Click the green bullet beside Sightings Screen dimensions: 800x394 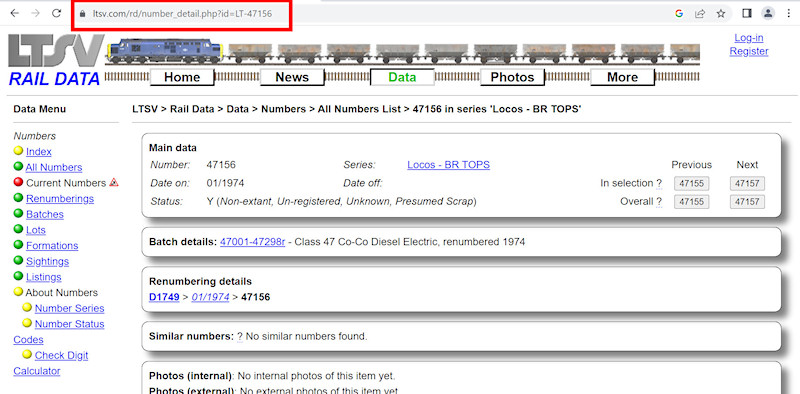click(18, 260)
